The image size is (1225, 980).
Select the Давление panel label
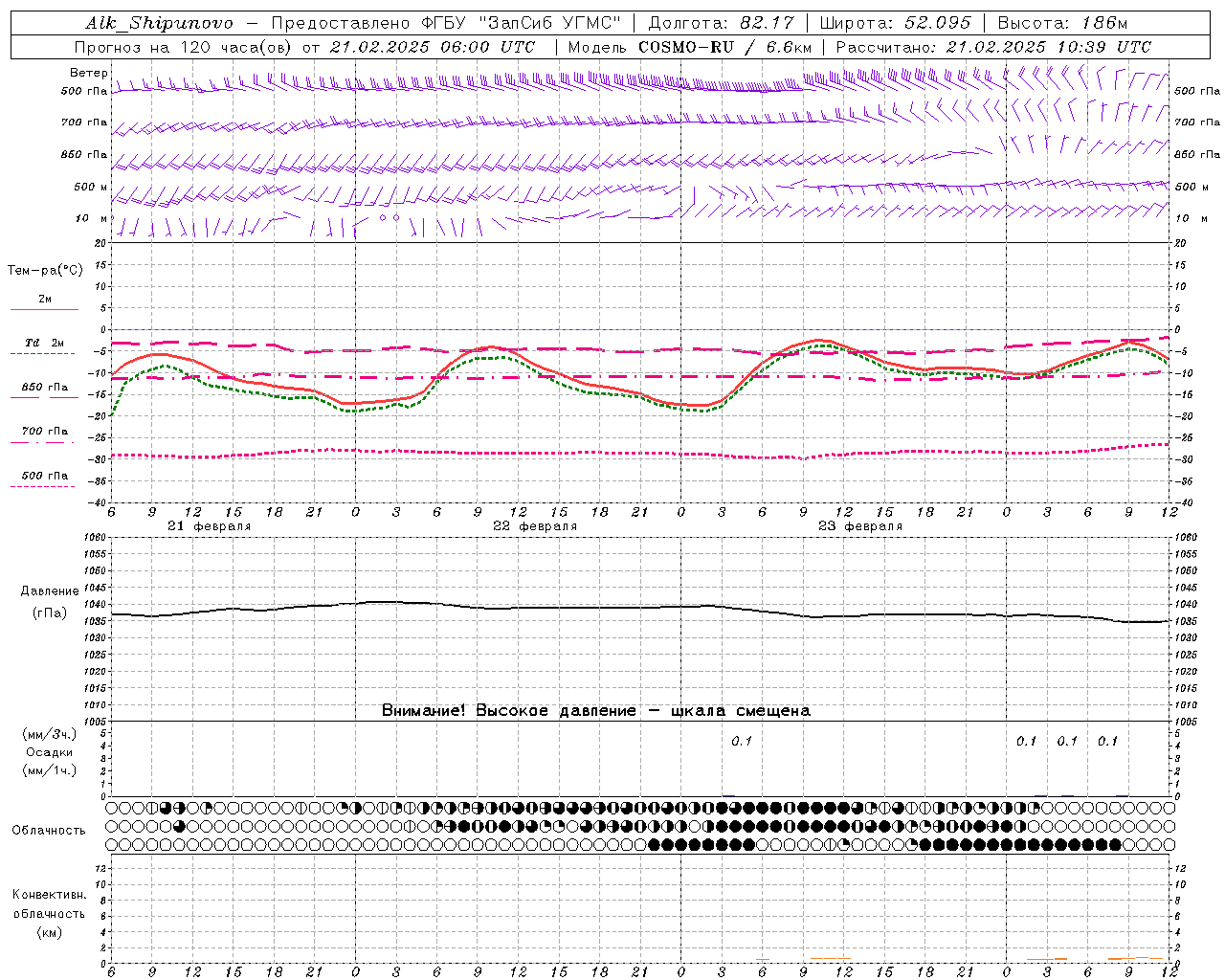pyautogui.click(x=50, y=591)
